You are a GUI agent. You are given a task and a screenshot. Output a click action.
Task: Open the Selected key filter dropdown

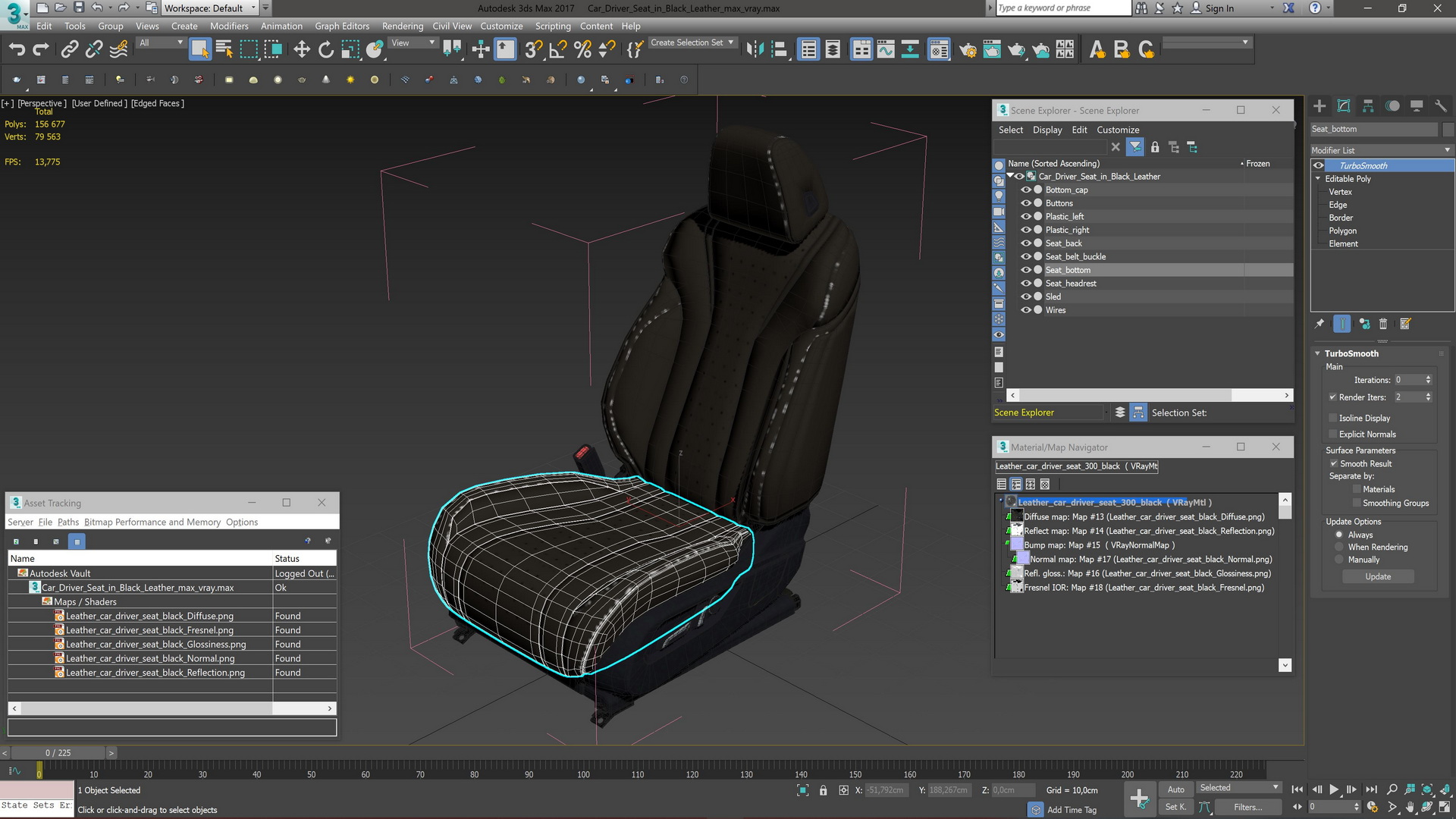1239,788
